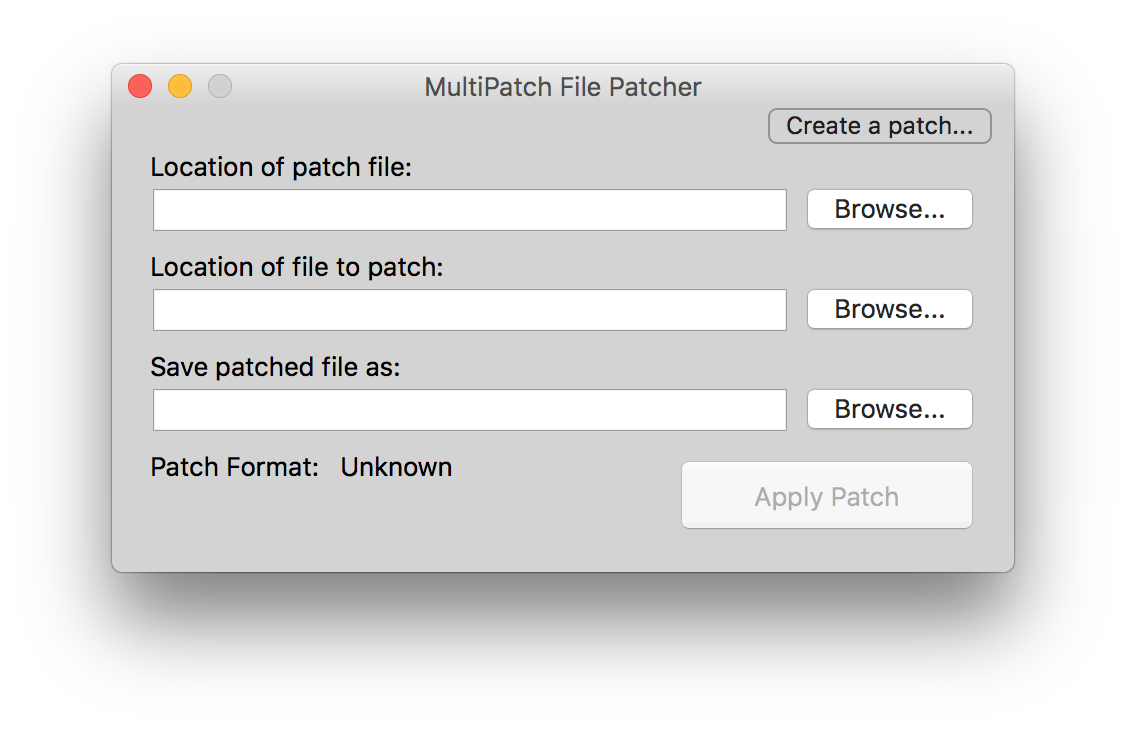Screen dimensions: 1126x732
Task: Minimize the window using the yellow button
Action: [180, 87]
